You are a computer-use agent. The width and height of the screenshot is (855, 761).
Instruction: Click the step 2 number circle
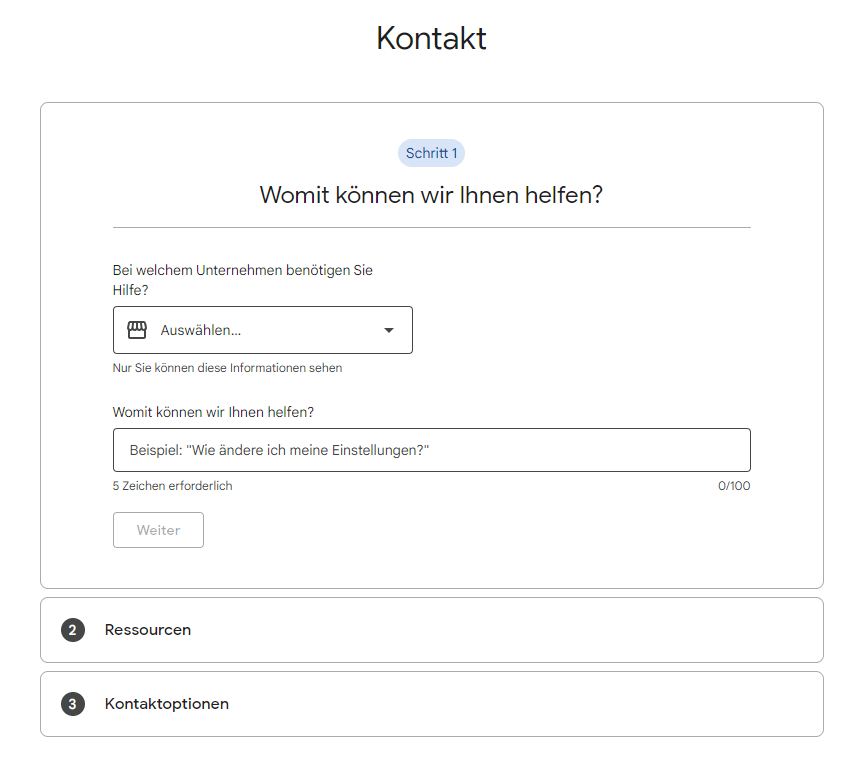pos(72,630)
